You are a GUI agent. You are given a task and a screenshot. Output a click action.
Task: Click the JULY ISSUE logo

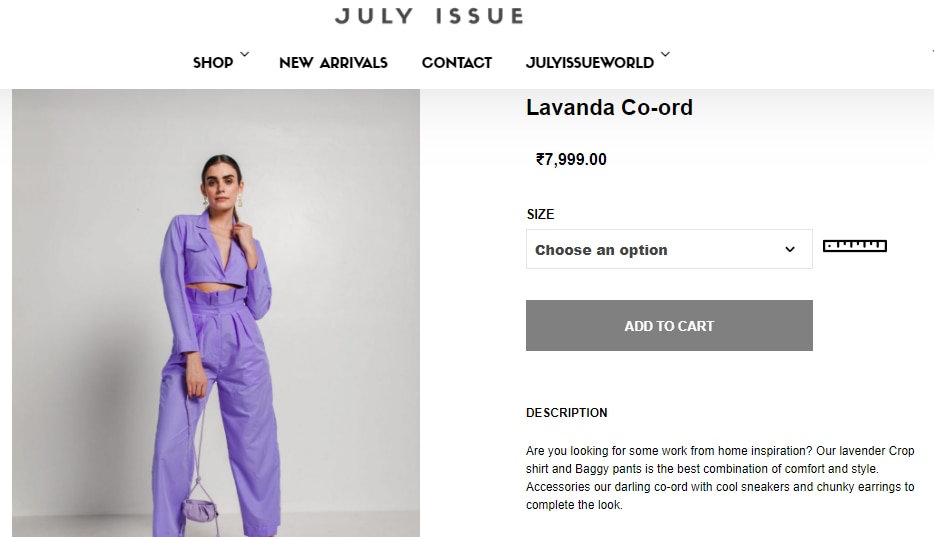[429, 15]
